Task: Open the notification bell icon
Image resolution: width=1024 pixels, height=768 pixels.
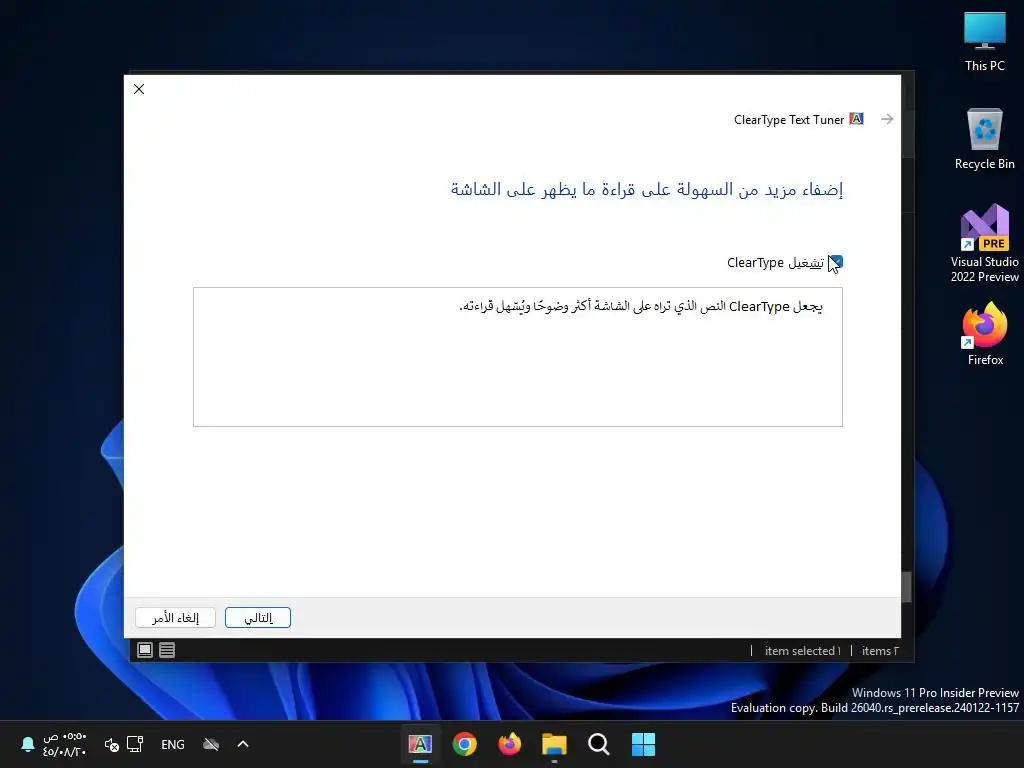Action: (x=27, y=744)
